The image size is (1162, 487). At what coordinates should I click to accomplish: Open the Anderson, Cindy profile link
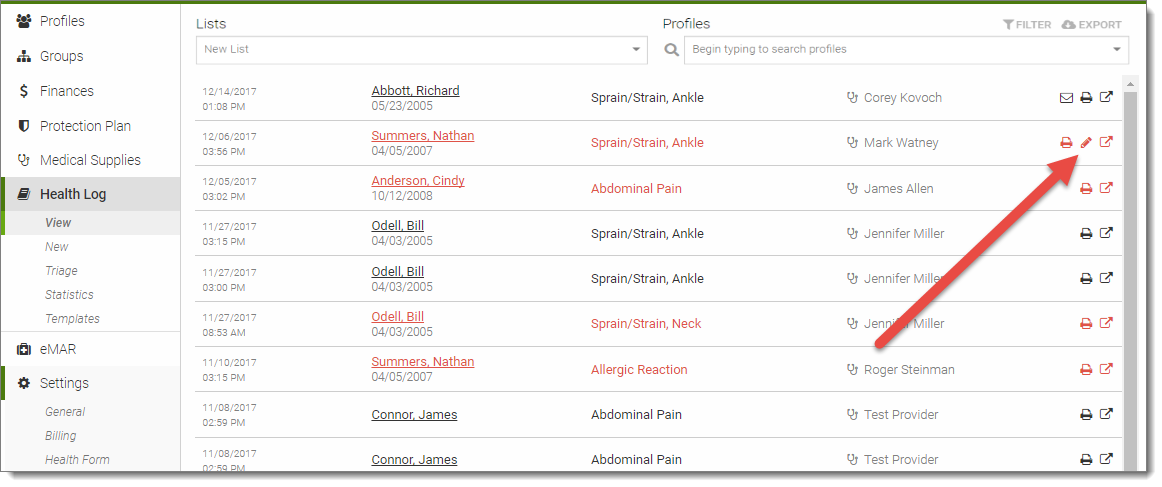tap(418, 181)
